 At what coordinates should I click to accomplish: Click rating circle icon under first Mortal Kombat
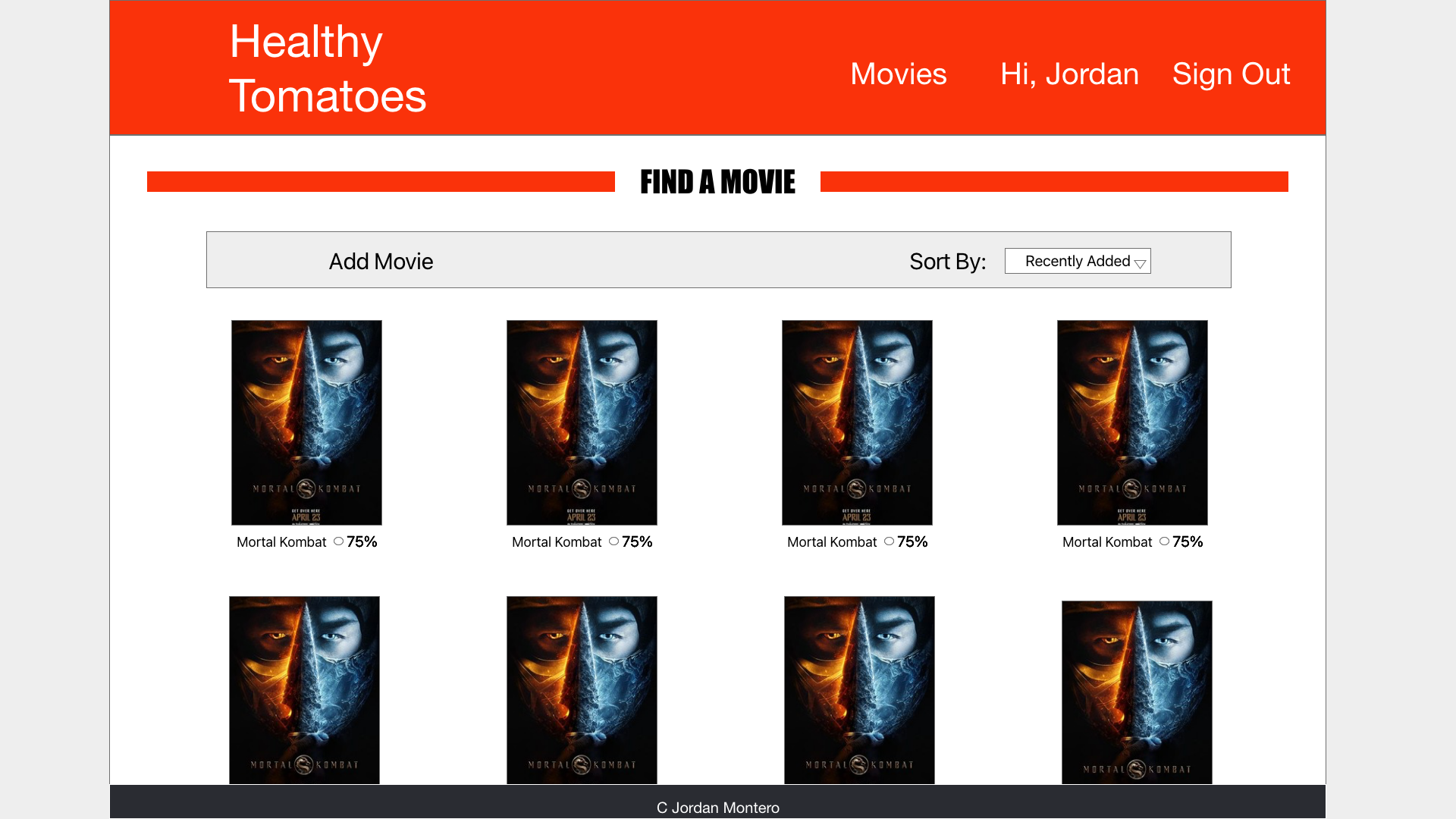[338, 541]
